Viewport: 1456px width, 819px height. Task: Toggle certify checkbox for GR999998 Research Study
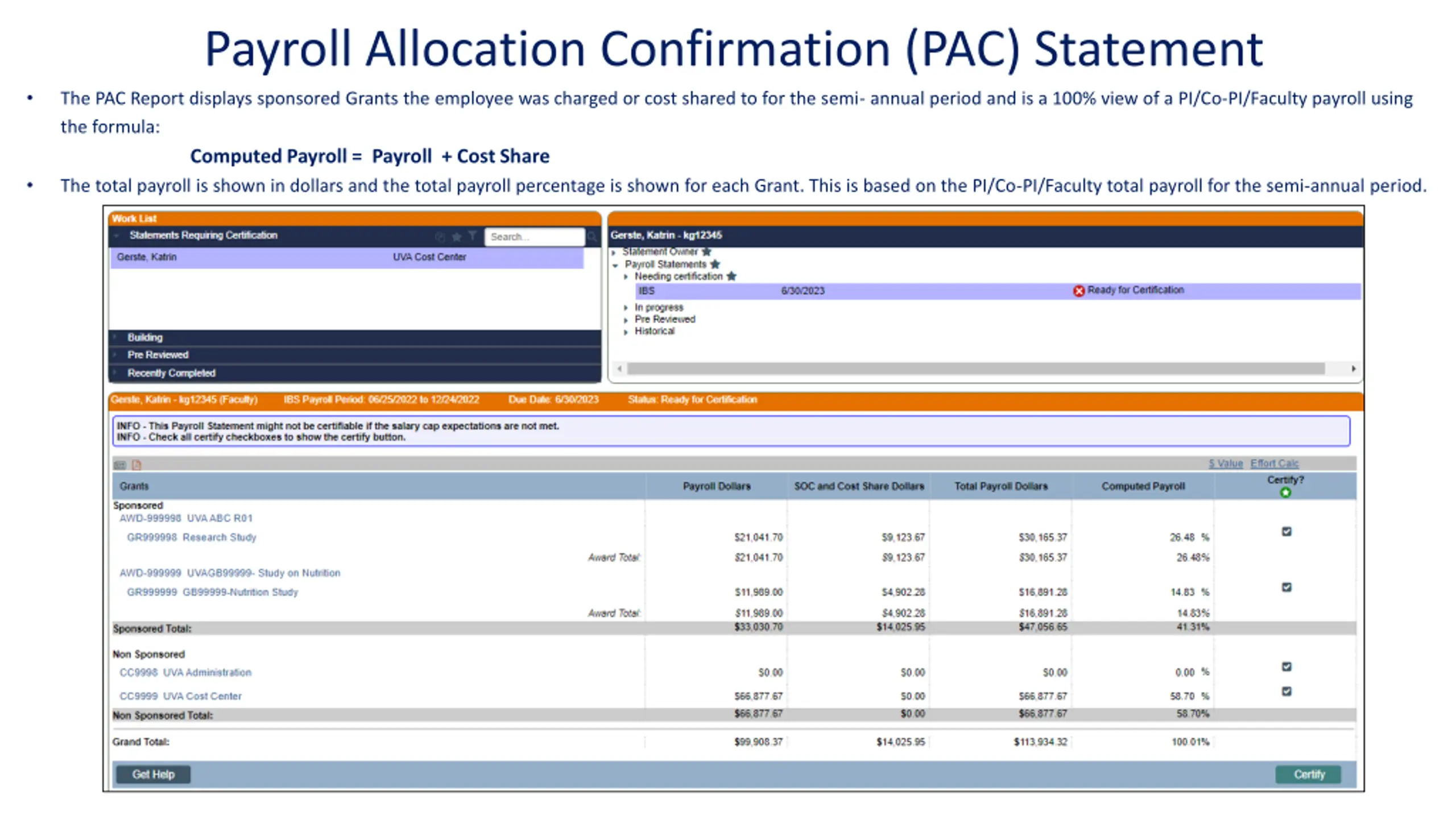click(1285, 531)
